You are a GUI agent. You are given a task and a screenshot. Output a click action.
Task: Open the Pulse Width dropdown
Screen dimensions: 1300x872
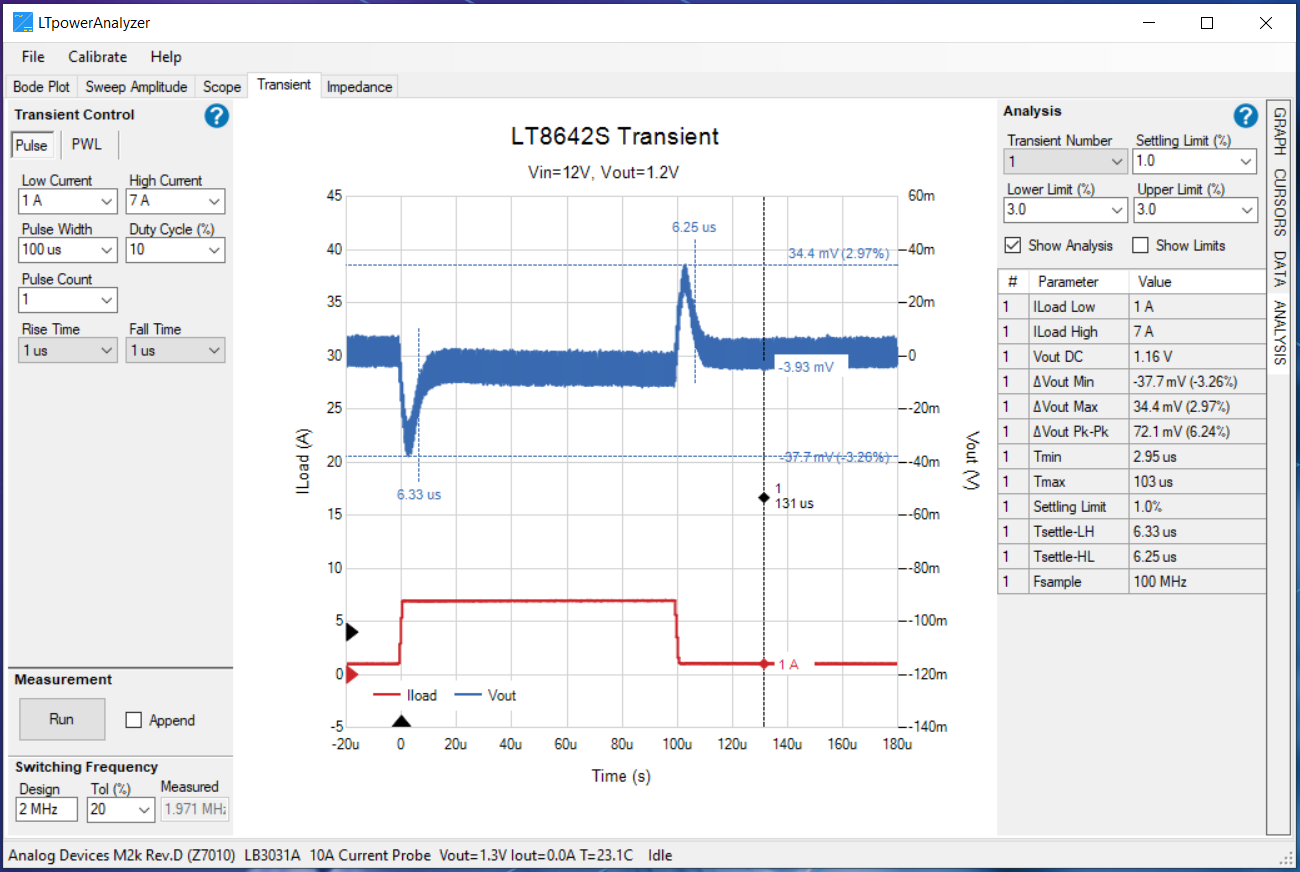pos(108,250)
